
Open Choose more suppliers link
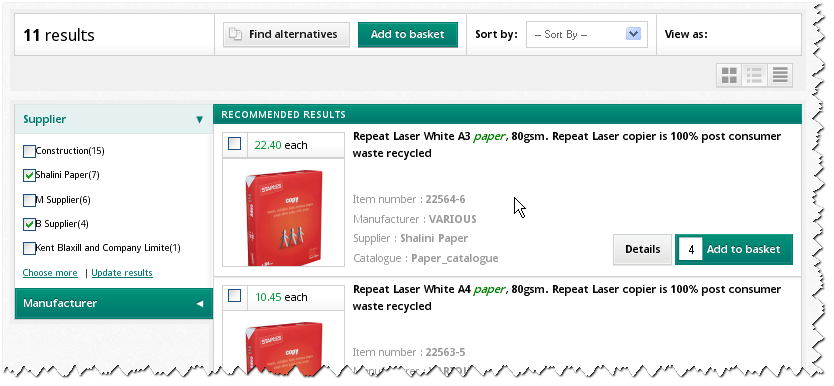(x=50, y=273)
